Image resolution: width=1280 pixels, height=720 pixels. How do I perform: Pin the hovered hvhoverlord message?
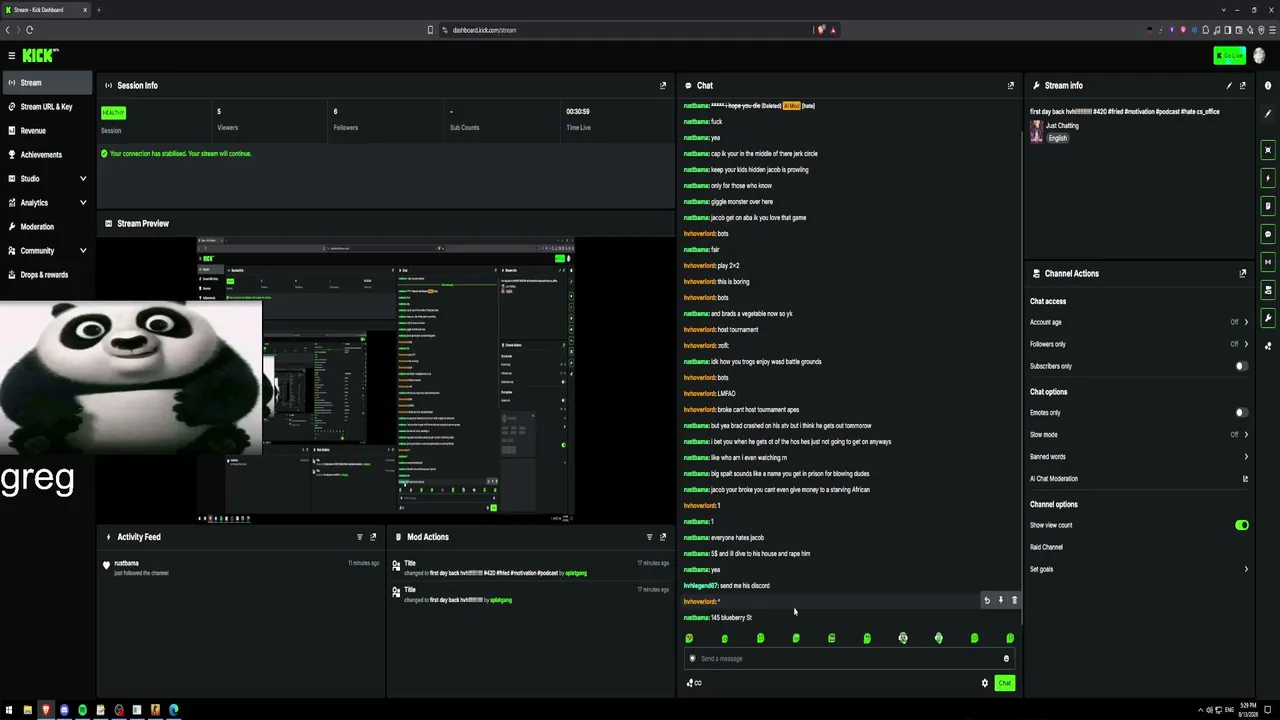click(x=1000, y=601)
